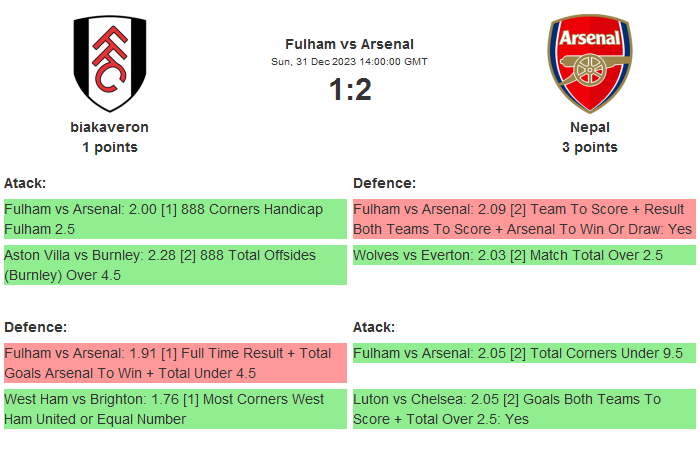This screenshot has height=460, width=700.
Task: Click biakaveron's 1 points label
Action: [x=110, y=147]
